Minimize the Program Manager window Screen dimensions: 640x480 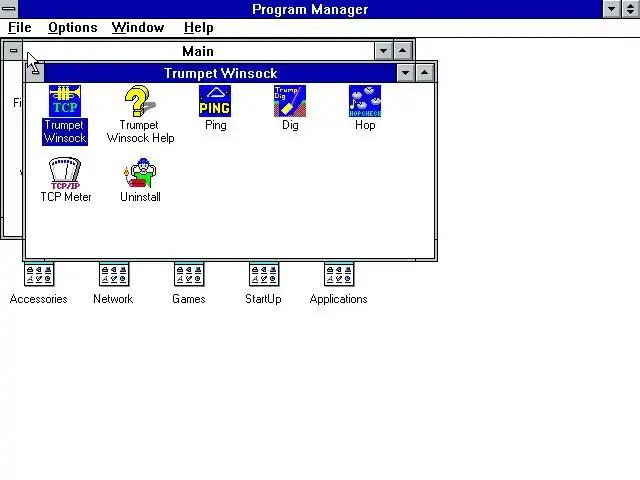click(x=612, y=9)
